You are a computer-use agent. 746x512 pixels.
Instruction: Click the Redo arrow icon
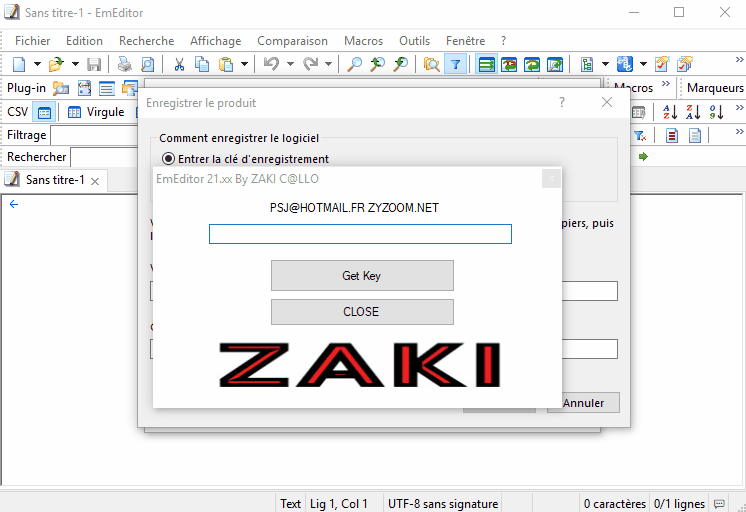click(x=310, y=64)
